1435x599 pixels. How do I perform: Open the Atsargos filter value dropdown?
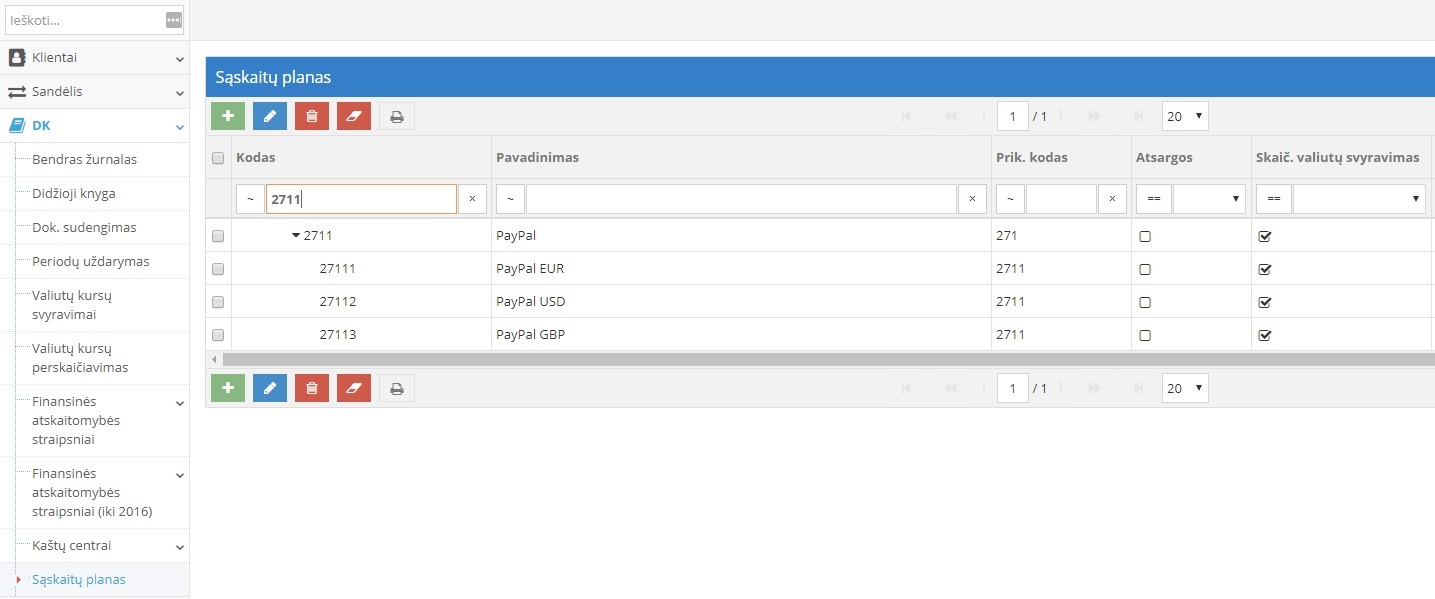pyautogui.click(x=1209, y=199)
